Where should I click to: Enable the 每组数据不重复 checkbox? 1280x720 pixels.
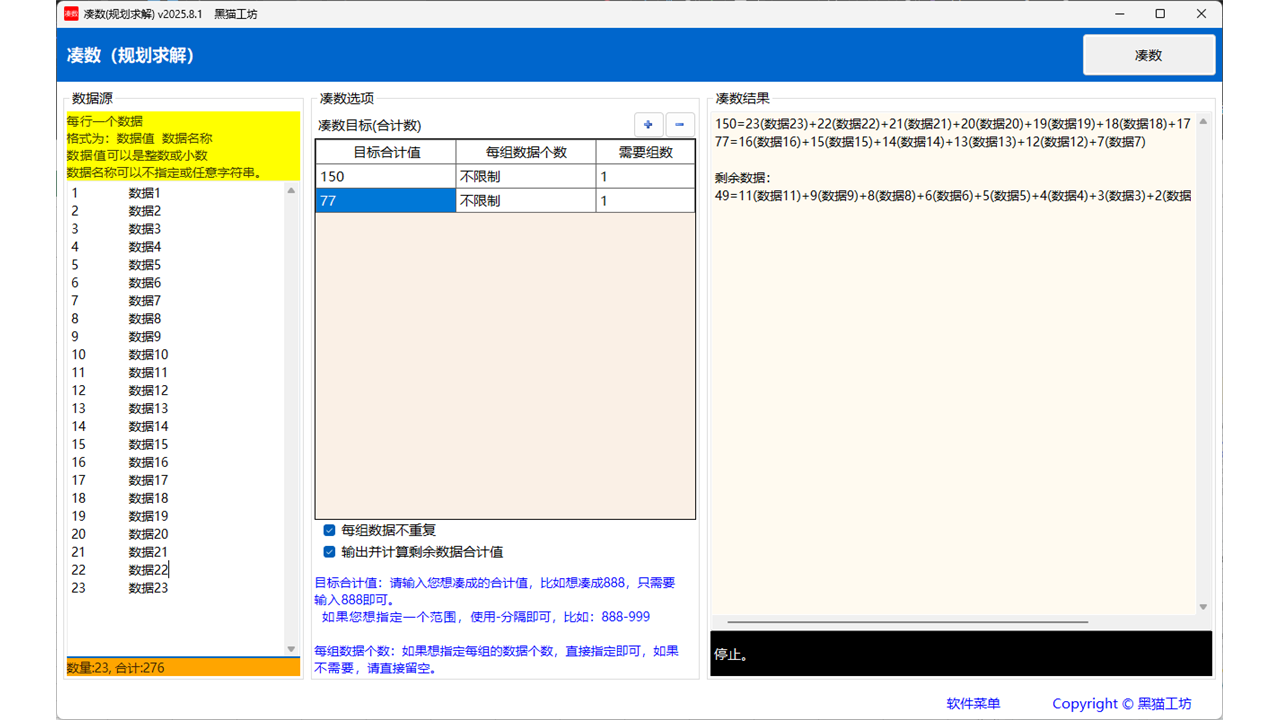coord(329,530)
